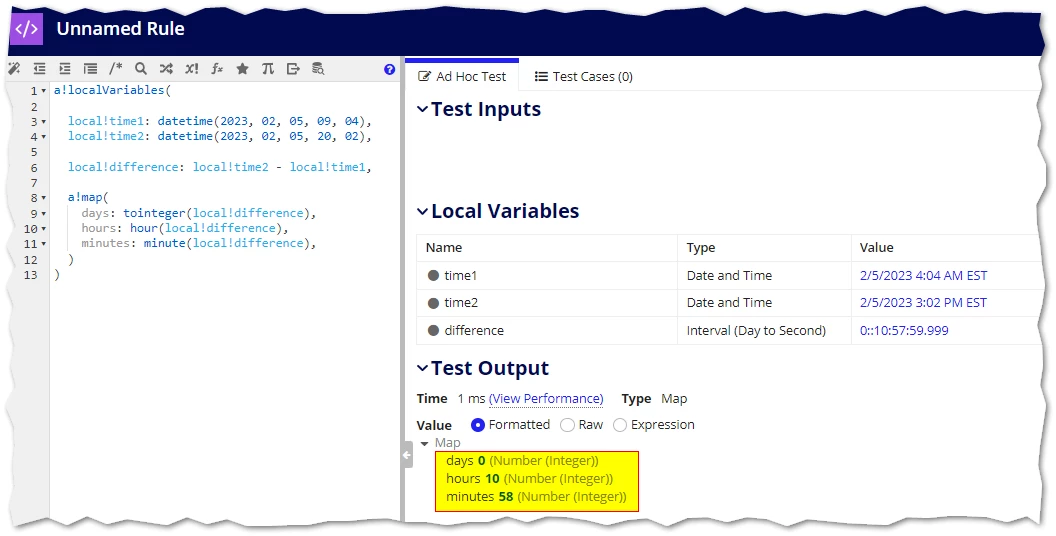Collapse the Map output tree node
The width and height of the screenshot is (1056, 536).
424,444
